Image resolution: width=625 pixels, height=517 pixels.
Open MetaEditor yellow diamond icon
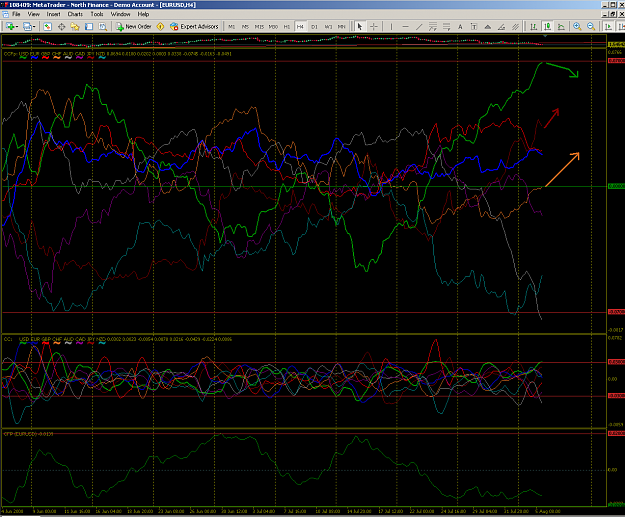coord(160,26)
